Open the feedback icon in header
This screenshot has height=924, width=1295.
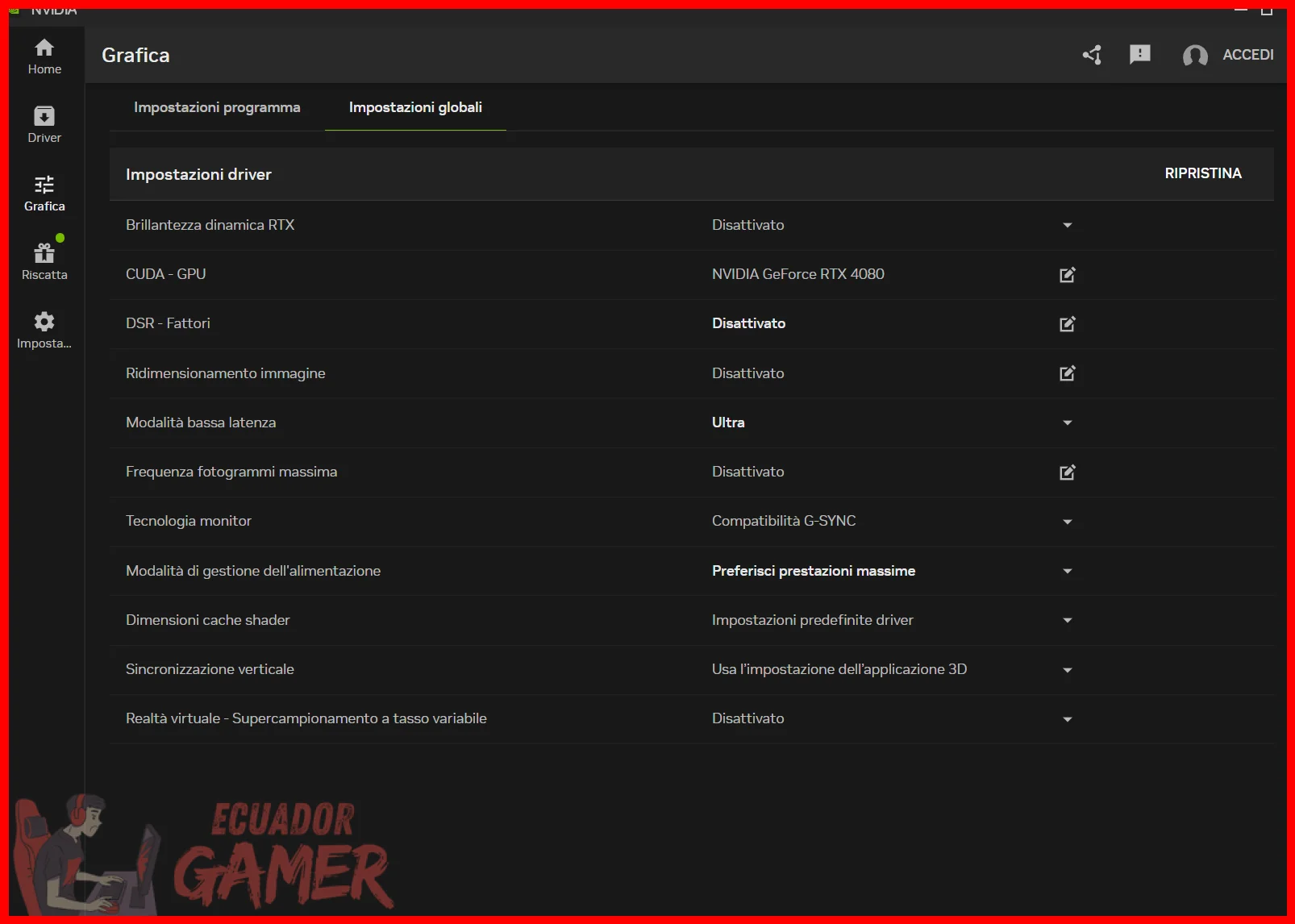[x=1140, y=54]
